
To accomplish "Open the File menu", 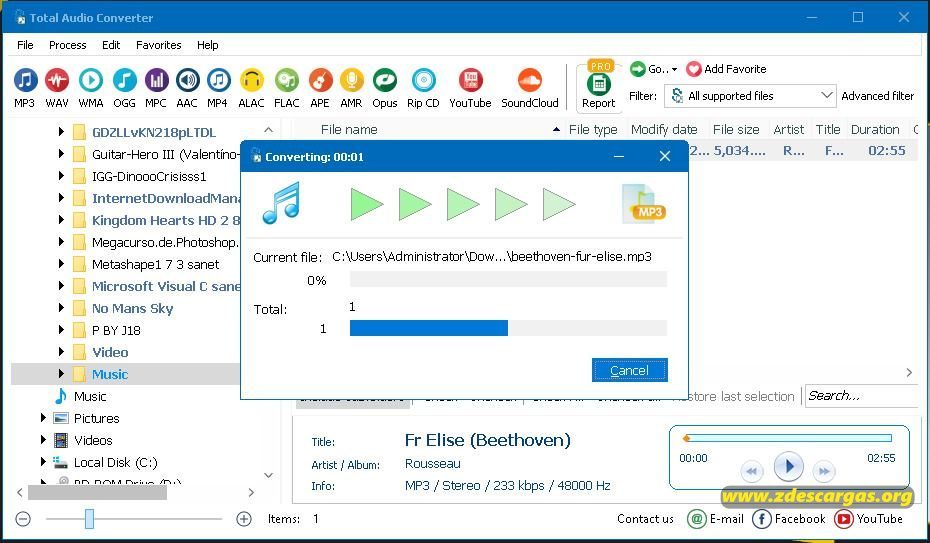I will [x=25, y=45].
